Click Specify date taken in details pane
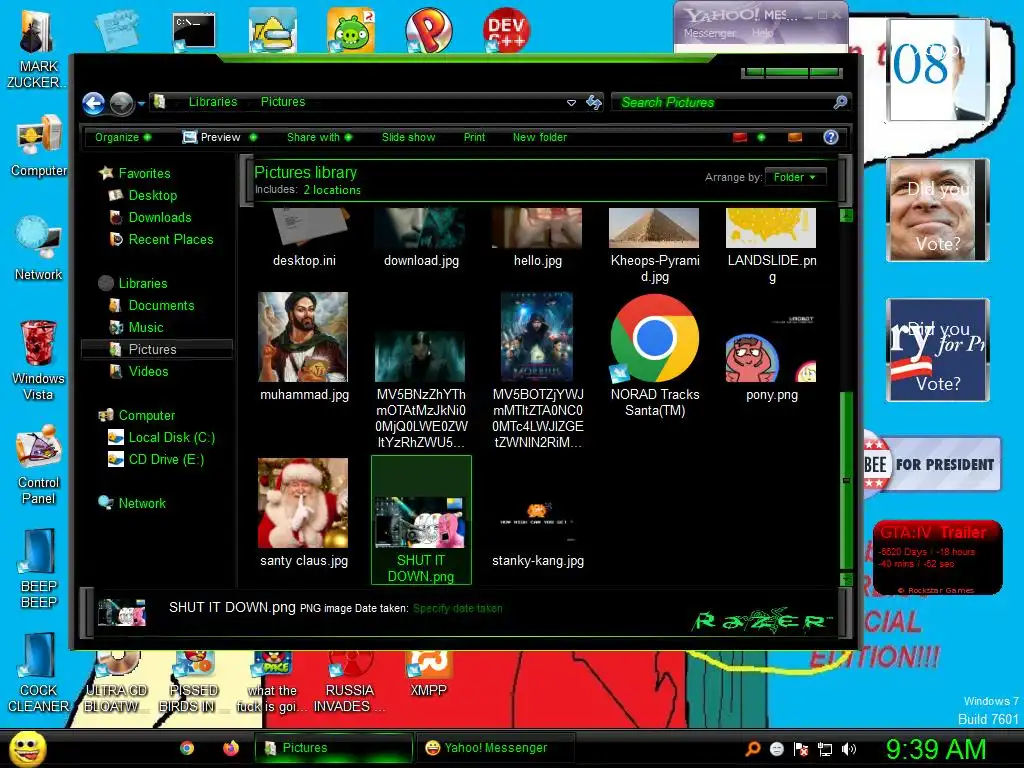1024x768 pixels. (457, 609)
